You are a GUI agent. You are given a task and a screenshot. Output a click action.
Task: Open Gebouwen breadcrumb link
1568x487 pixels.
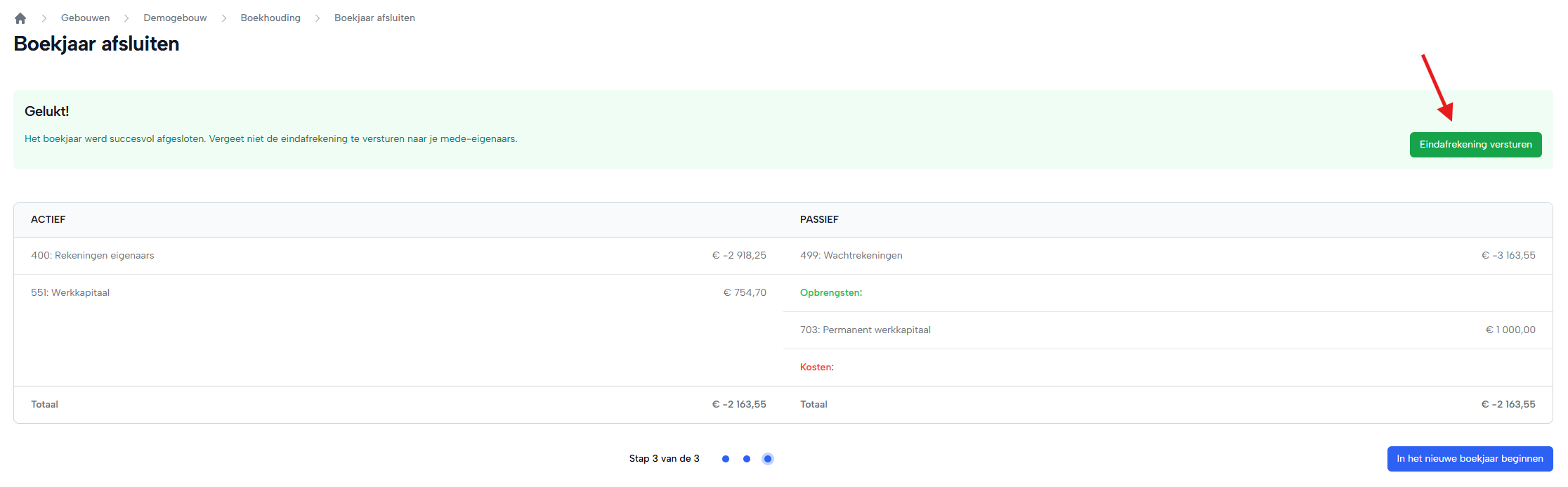click(85, 18)
